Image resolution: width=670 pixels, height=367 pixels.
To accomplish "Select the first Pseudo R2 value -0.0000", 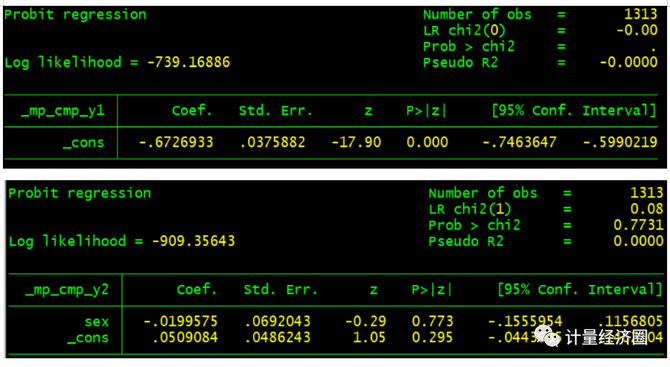I will coord(629,62).
